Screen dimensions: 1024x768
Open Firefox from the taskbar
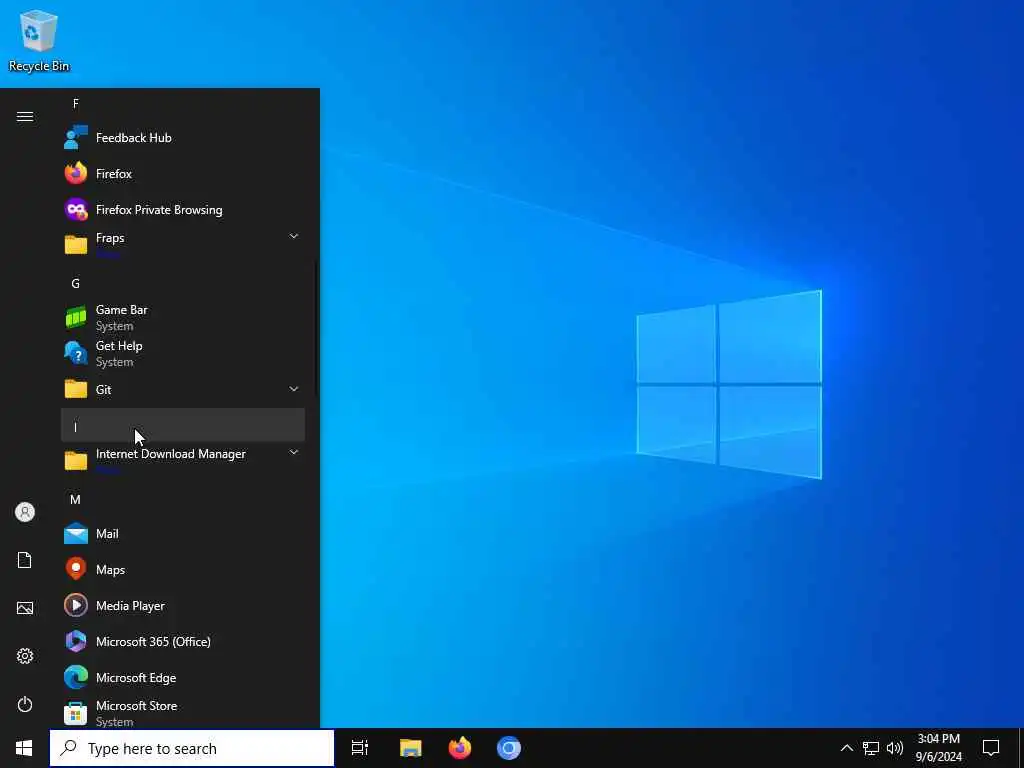460,748
